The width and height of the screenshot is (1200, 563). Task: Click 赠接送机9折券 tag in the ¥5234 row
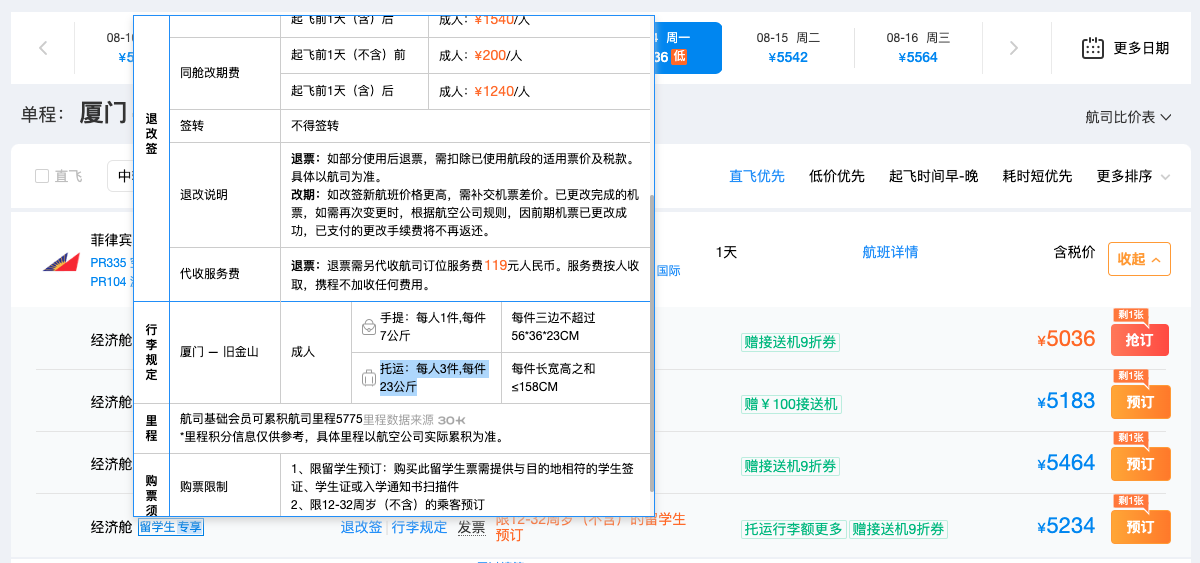pyautogui.click(x=898, y=529)
